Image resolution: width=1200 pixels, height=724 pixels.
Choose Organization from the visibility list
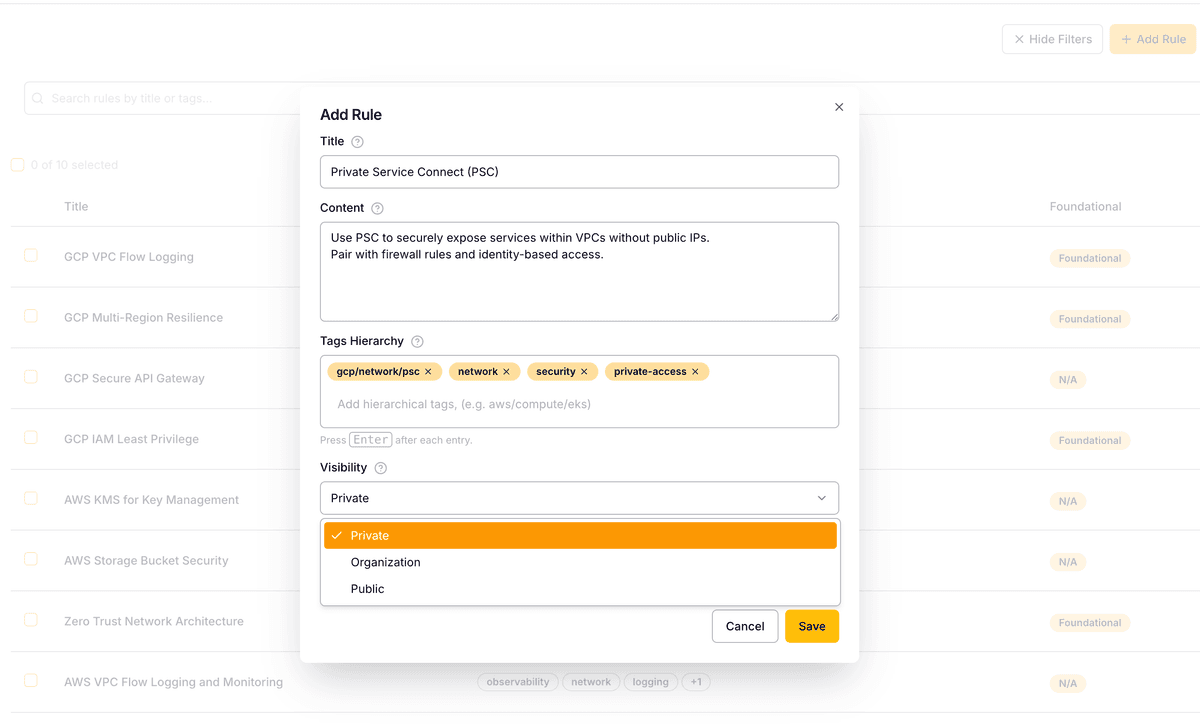(385, 562)
